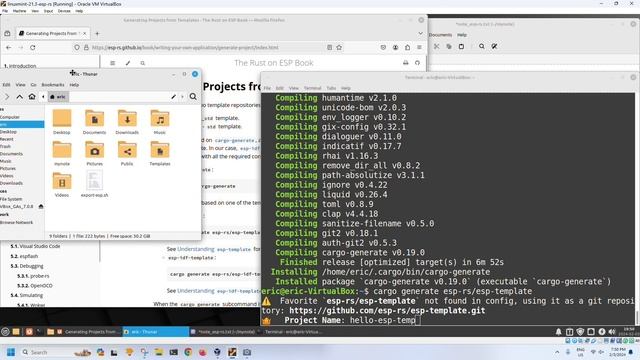Select Trash in Thunar's sidebar
This screenshot has width=640, height=360.
tap(5, 147)
